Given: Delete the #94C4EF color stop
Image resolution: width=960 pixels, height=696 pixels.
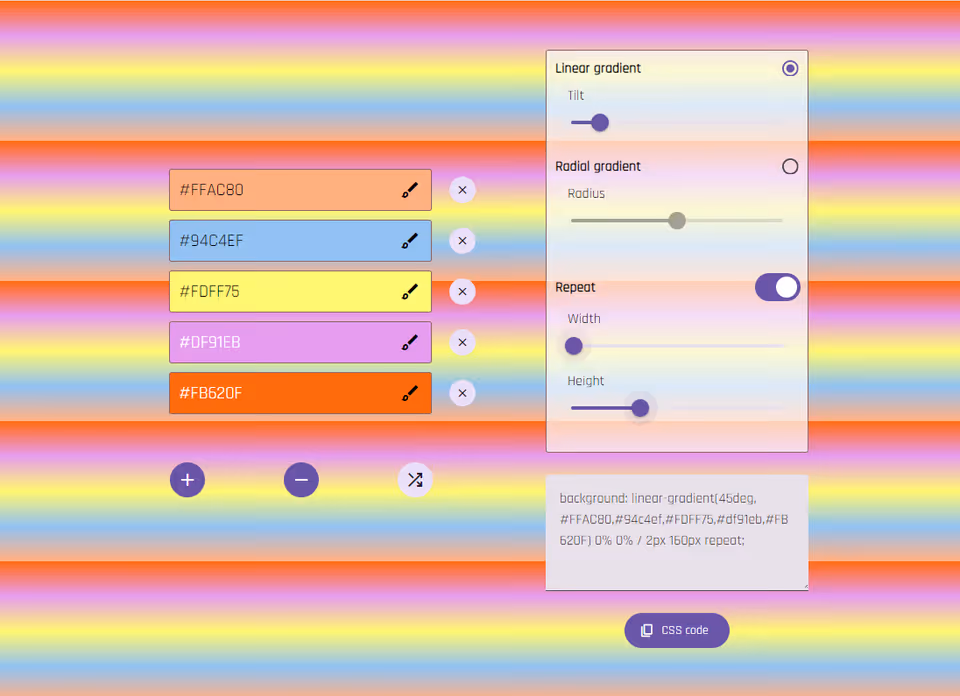Looking at the screenshot, I should (462, 241).
